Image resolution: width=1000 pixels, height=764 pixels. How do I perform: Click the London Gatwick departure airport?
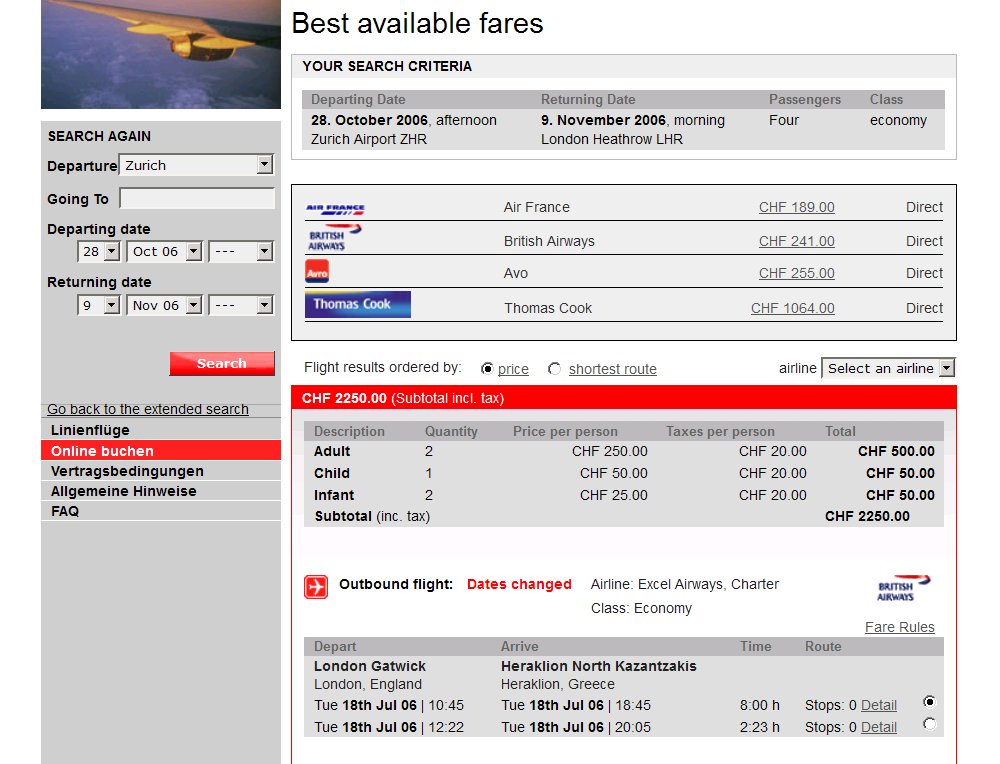(x=370, y=666)
